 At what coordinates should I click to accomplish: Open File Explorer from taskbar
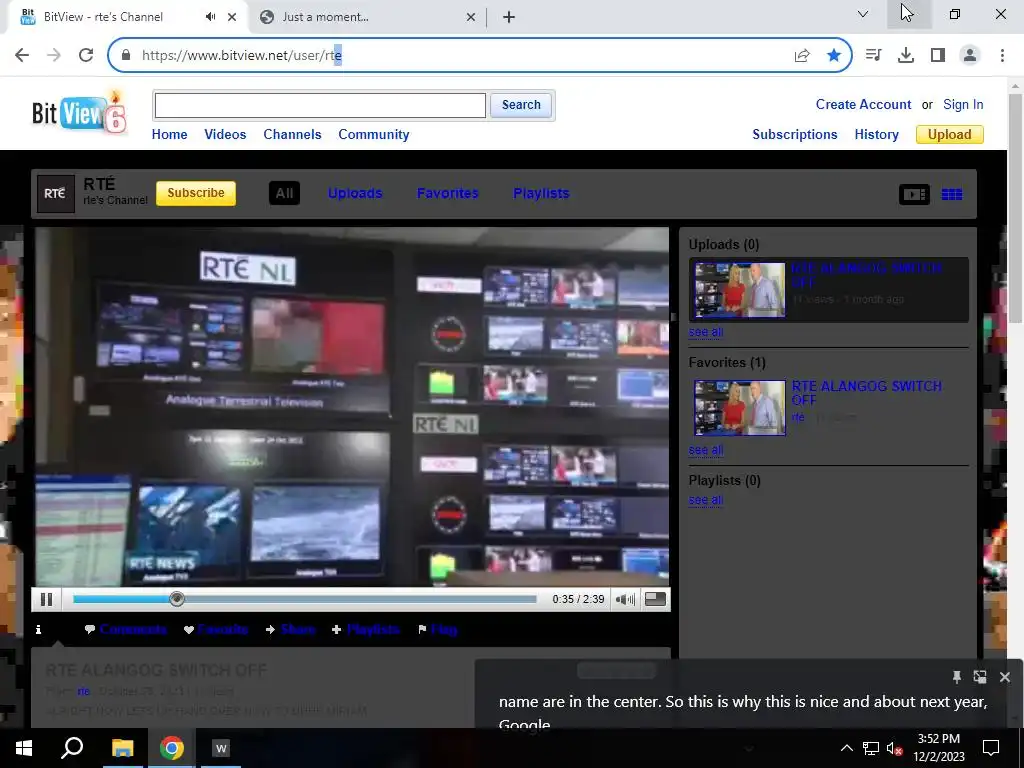[x=122, y=748]
